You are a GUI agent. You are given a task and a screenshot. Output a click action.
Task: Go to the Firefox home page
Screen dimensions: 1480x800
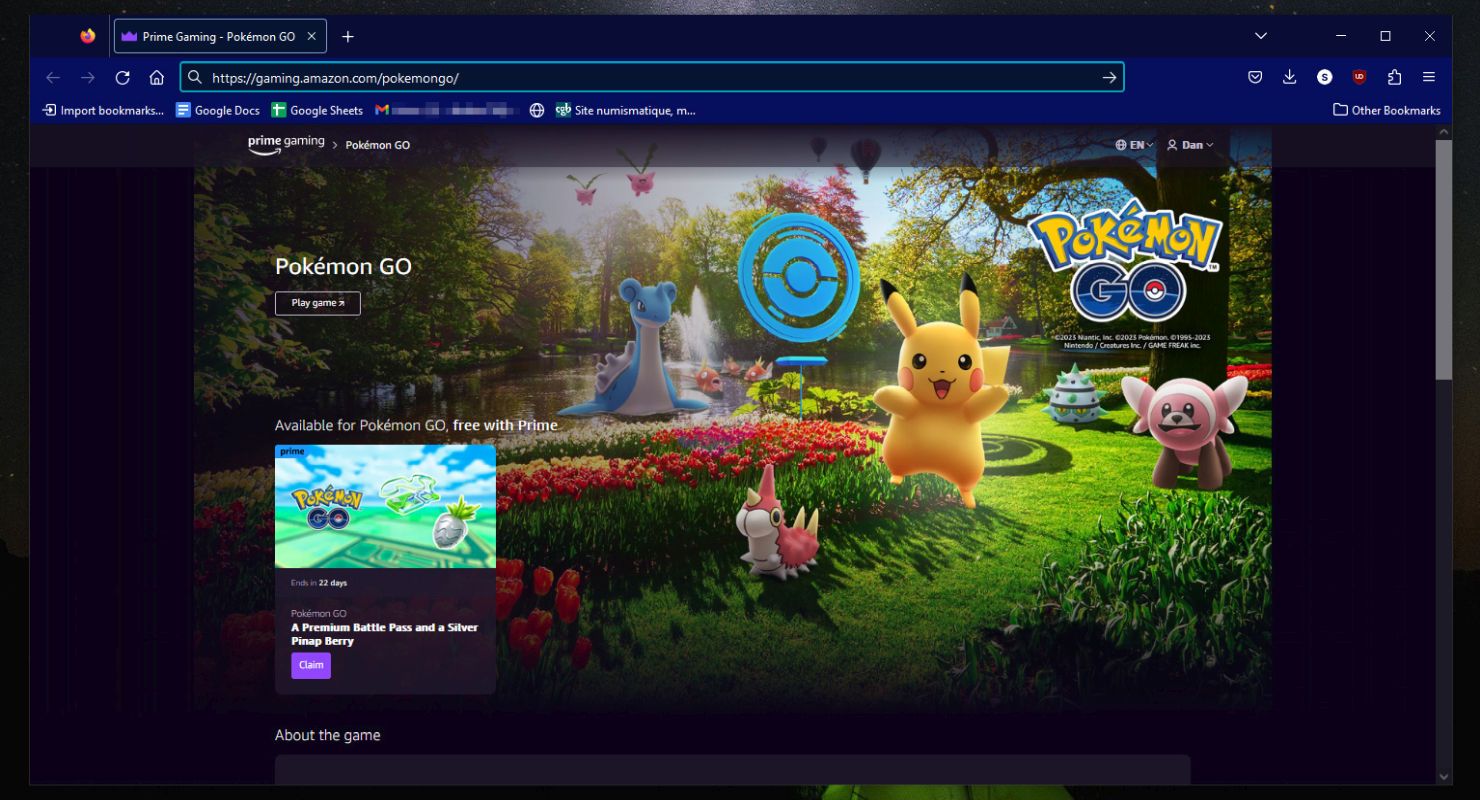pos(157,77)
